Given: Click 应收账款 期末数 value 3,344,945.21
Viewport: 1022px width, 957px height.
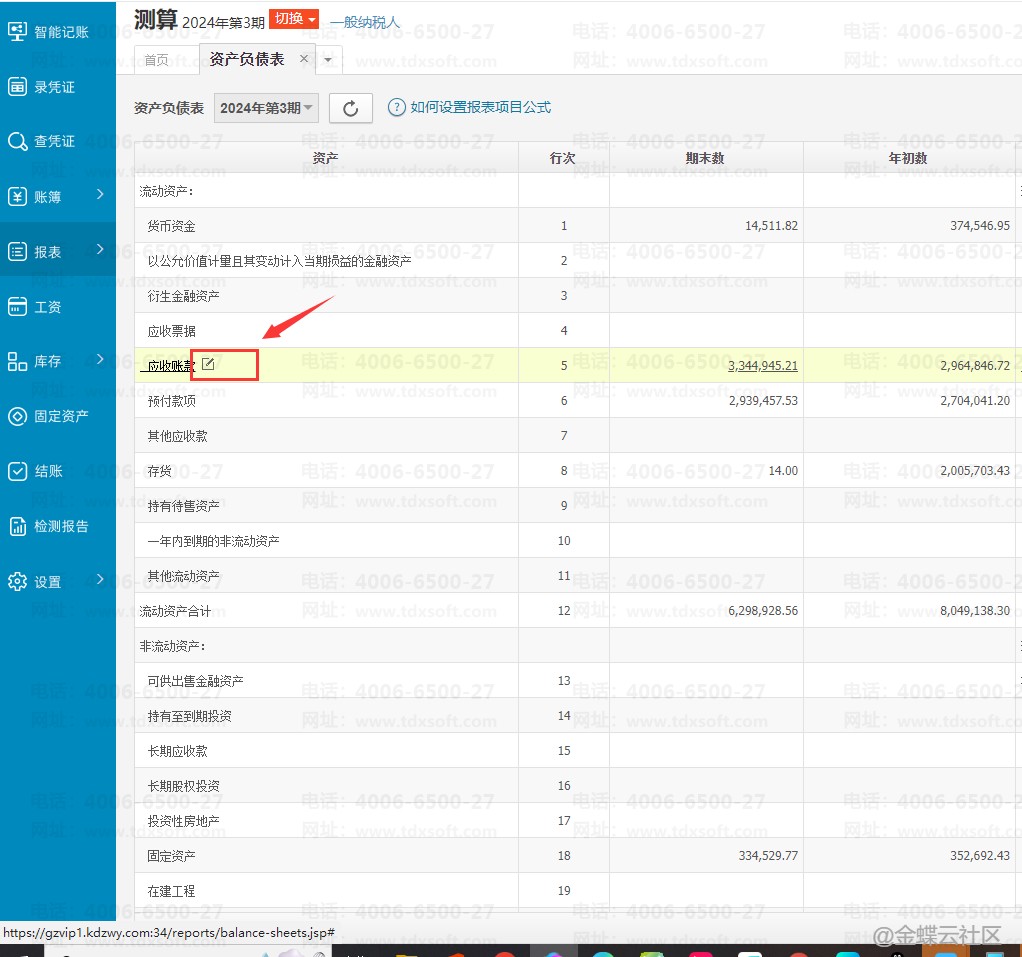Looking at the screenshot, I should [x=762, y=366].
